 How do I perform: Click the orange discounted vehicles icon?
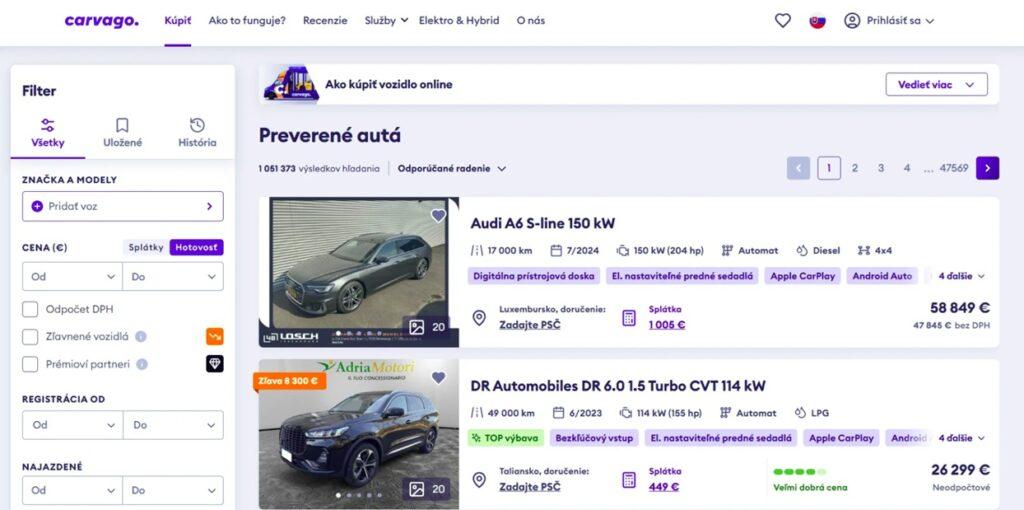(215, 336)
